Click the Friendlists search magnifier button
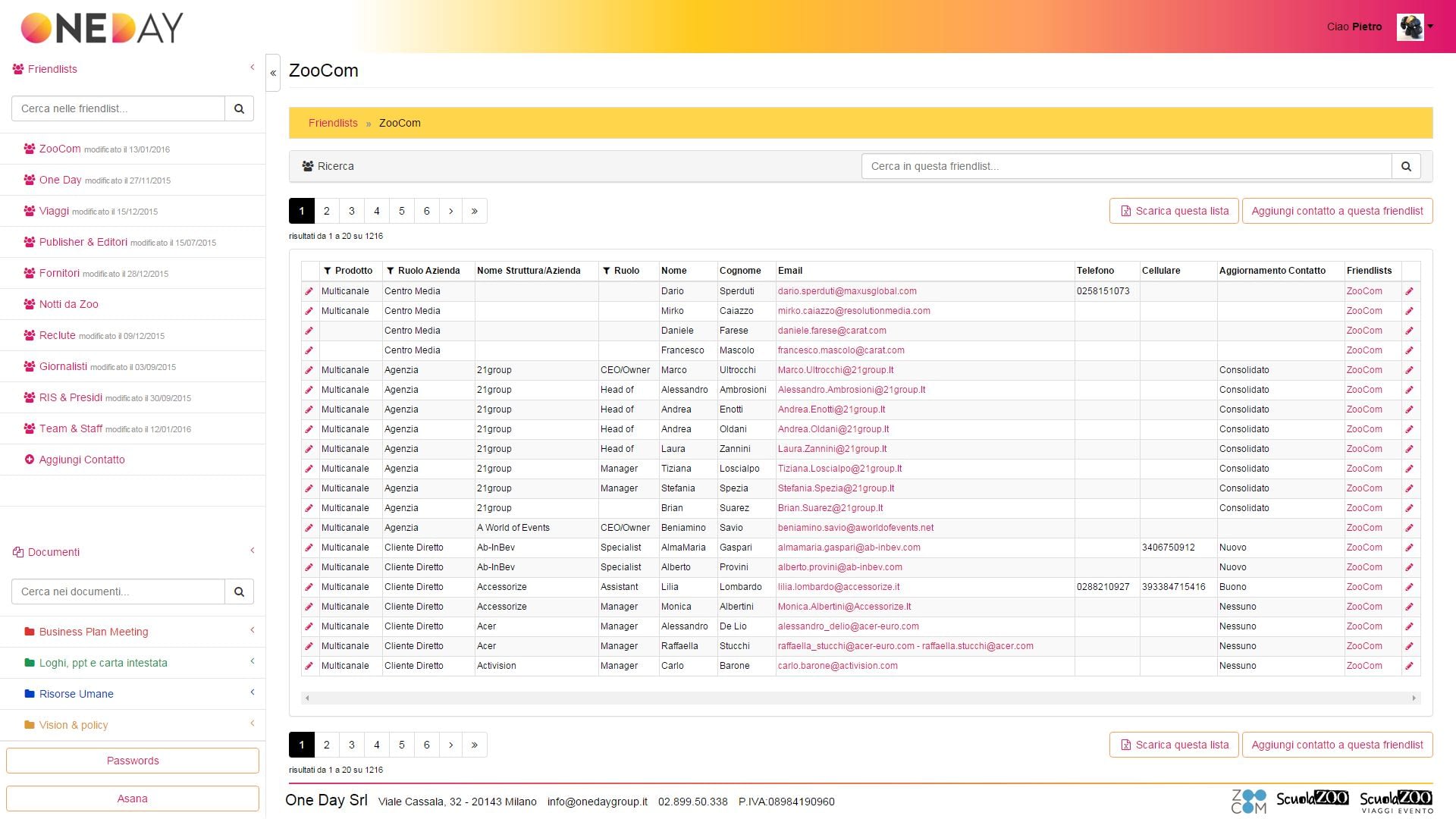This screenshot has width=1456, height=819. coord(239,108)
